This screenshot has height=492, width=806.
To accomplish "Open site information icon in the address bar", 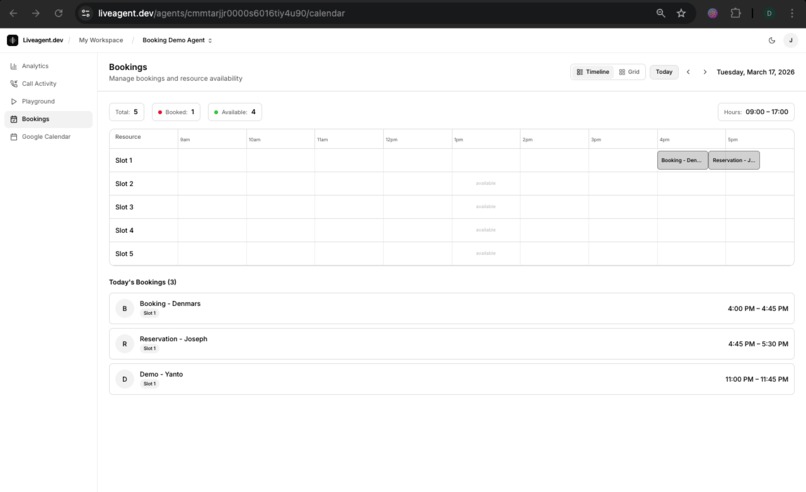I will [x=86, y=13].
